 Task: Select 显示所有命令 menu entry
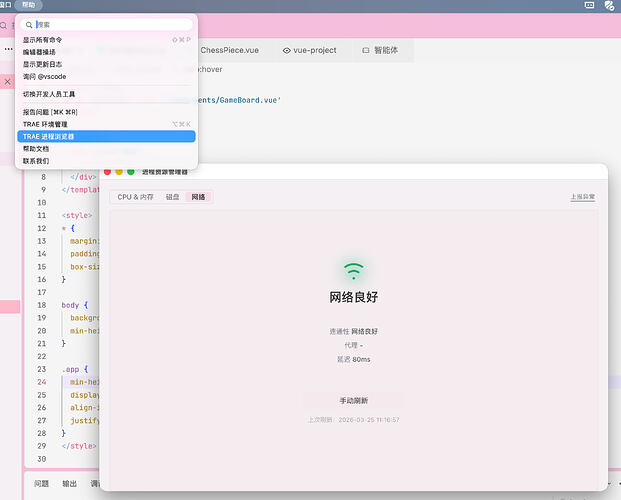106,40
